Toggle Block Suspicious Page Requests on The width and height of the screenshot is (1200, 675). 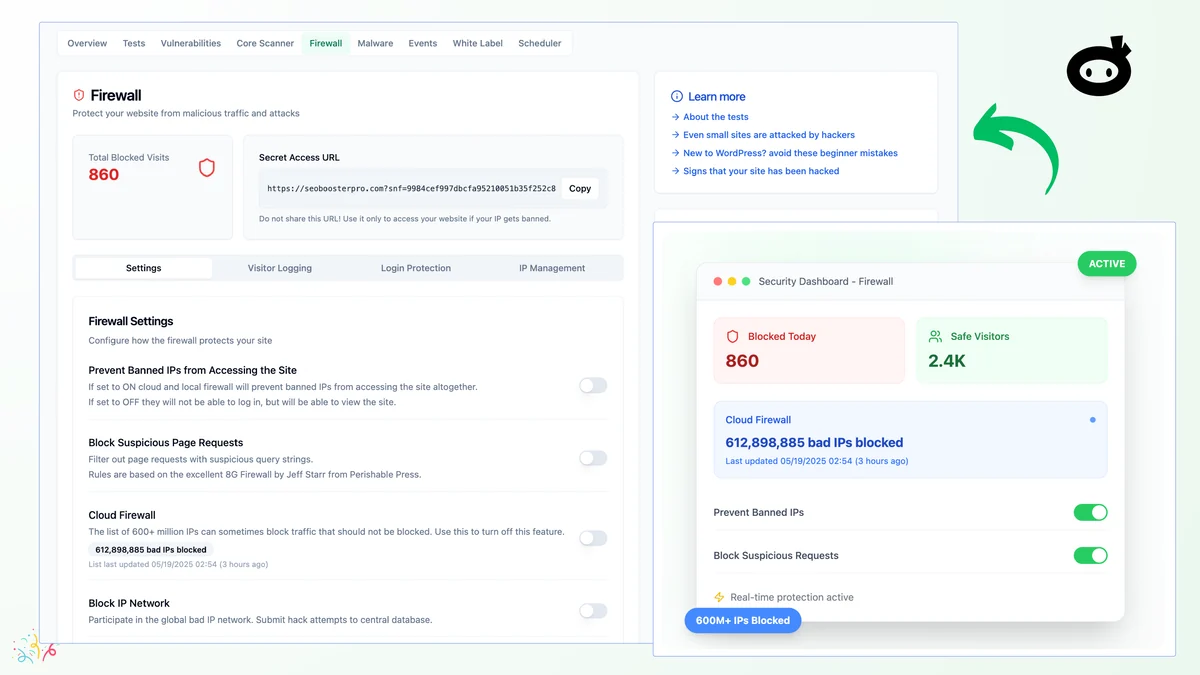tap(593, 457)
